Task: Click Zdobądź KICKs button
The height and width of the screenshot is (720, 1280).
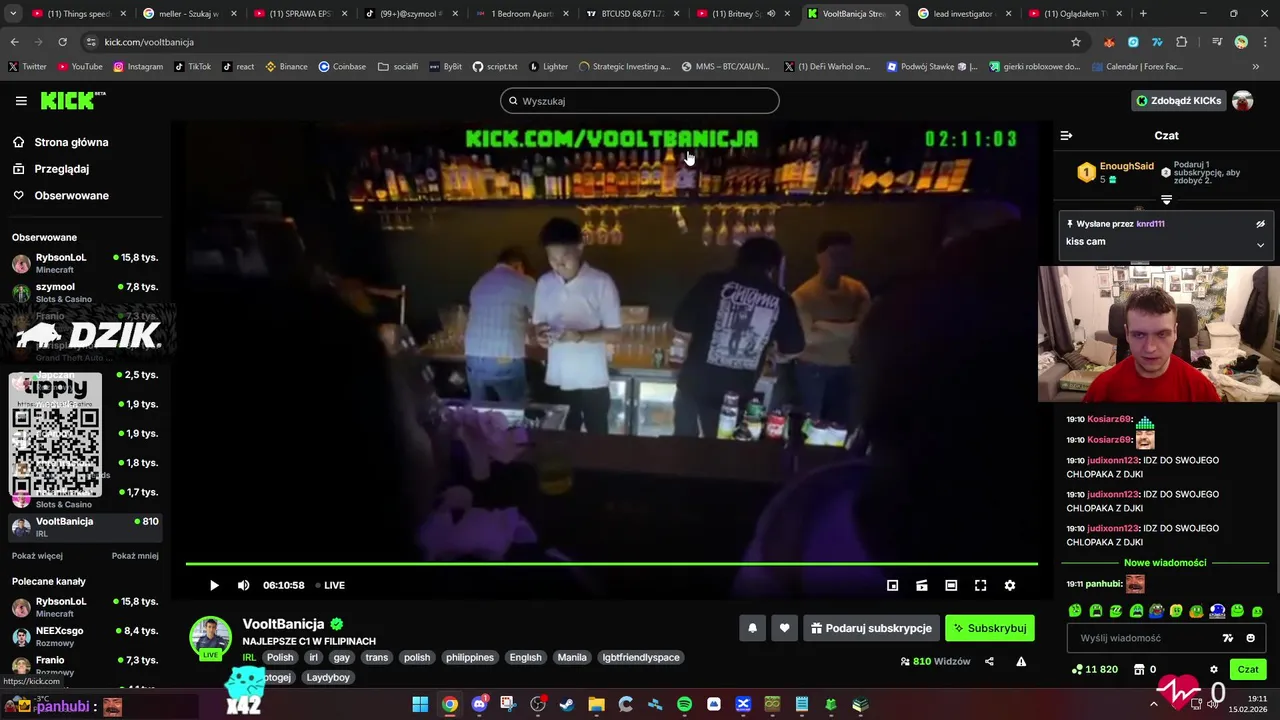Action: 1179,100
